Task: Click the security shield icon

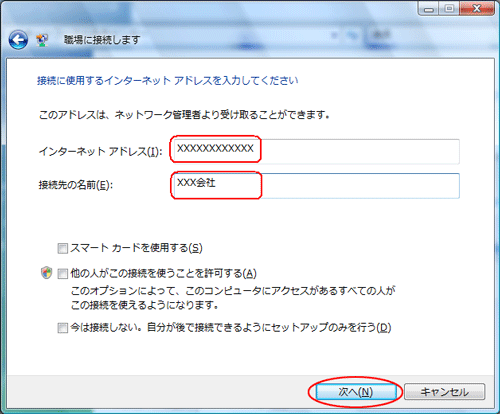Action: pos(46,273)
